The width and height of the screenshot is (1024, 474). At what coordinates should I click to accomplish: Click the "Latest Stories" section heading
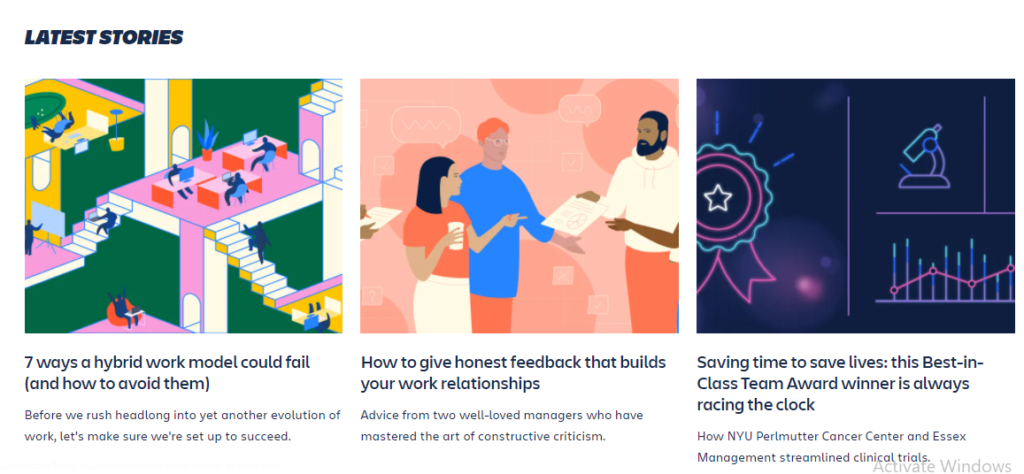click(104, 38)
